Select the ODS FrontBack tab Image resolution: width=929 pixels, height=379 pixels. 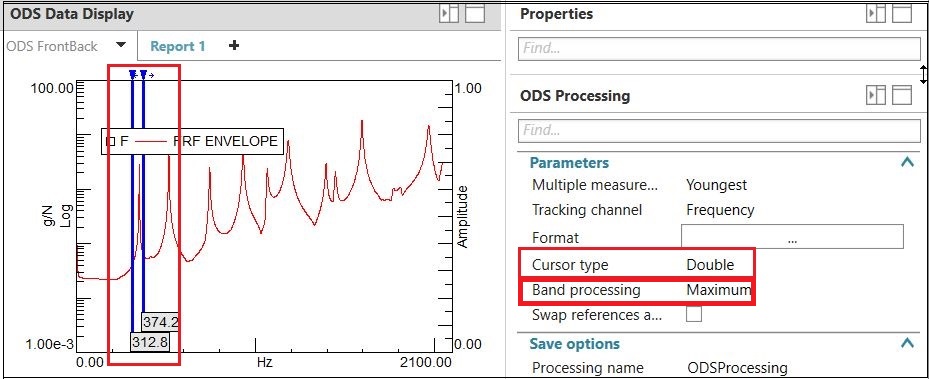point(52,46)
